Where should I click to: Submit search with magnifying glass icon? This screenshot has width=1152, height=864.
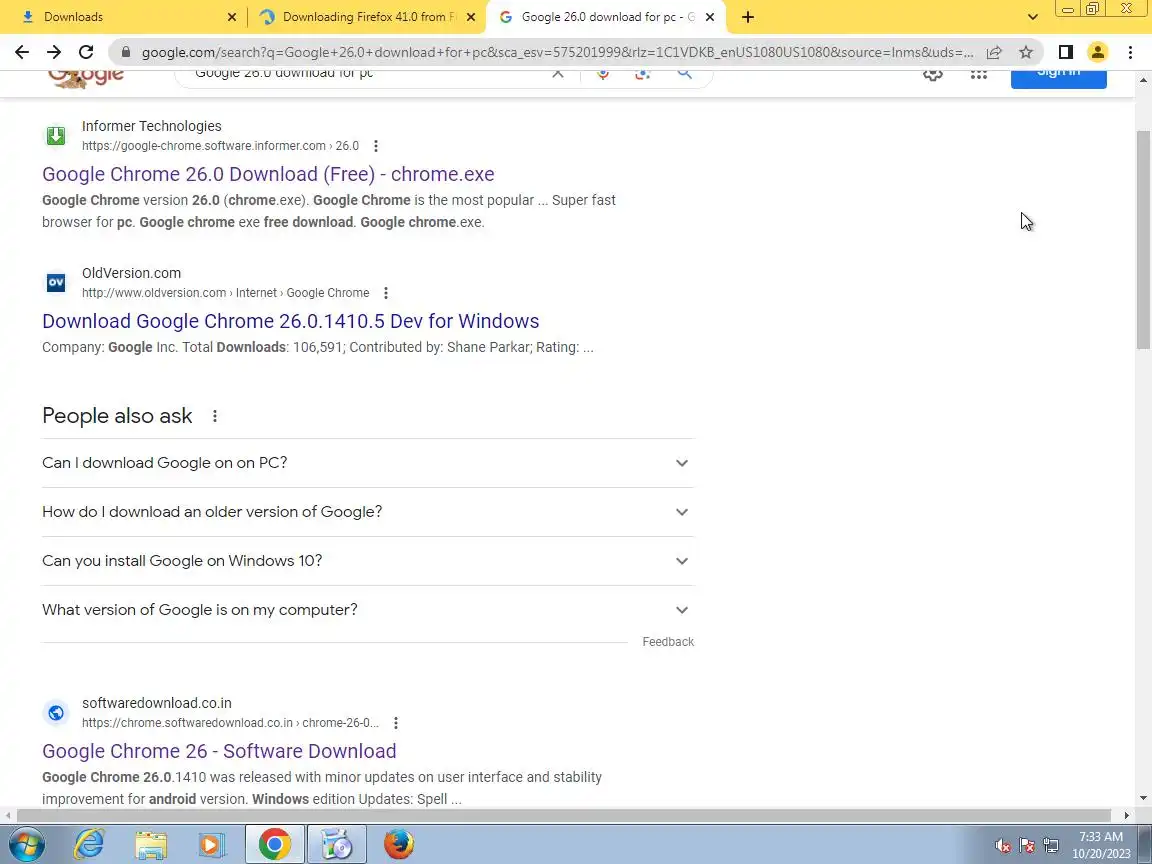(684, 73)
